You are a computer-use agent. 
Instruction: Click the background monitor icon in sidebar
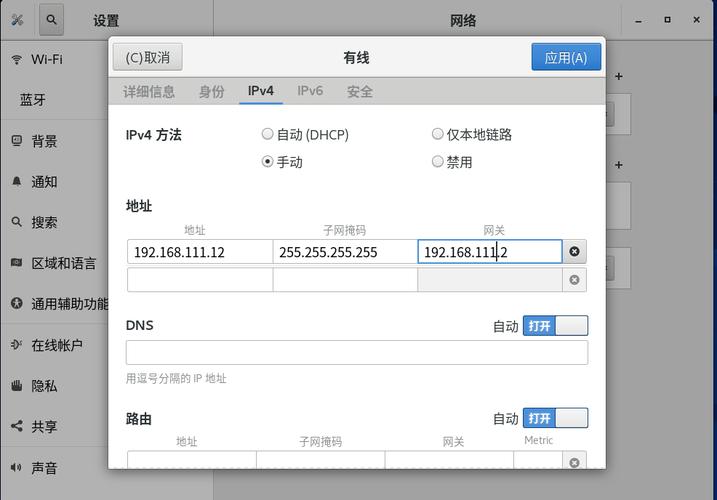click(16, 141)
